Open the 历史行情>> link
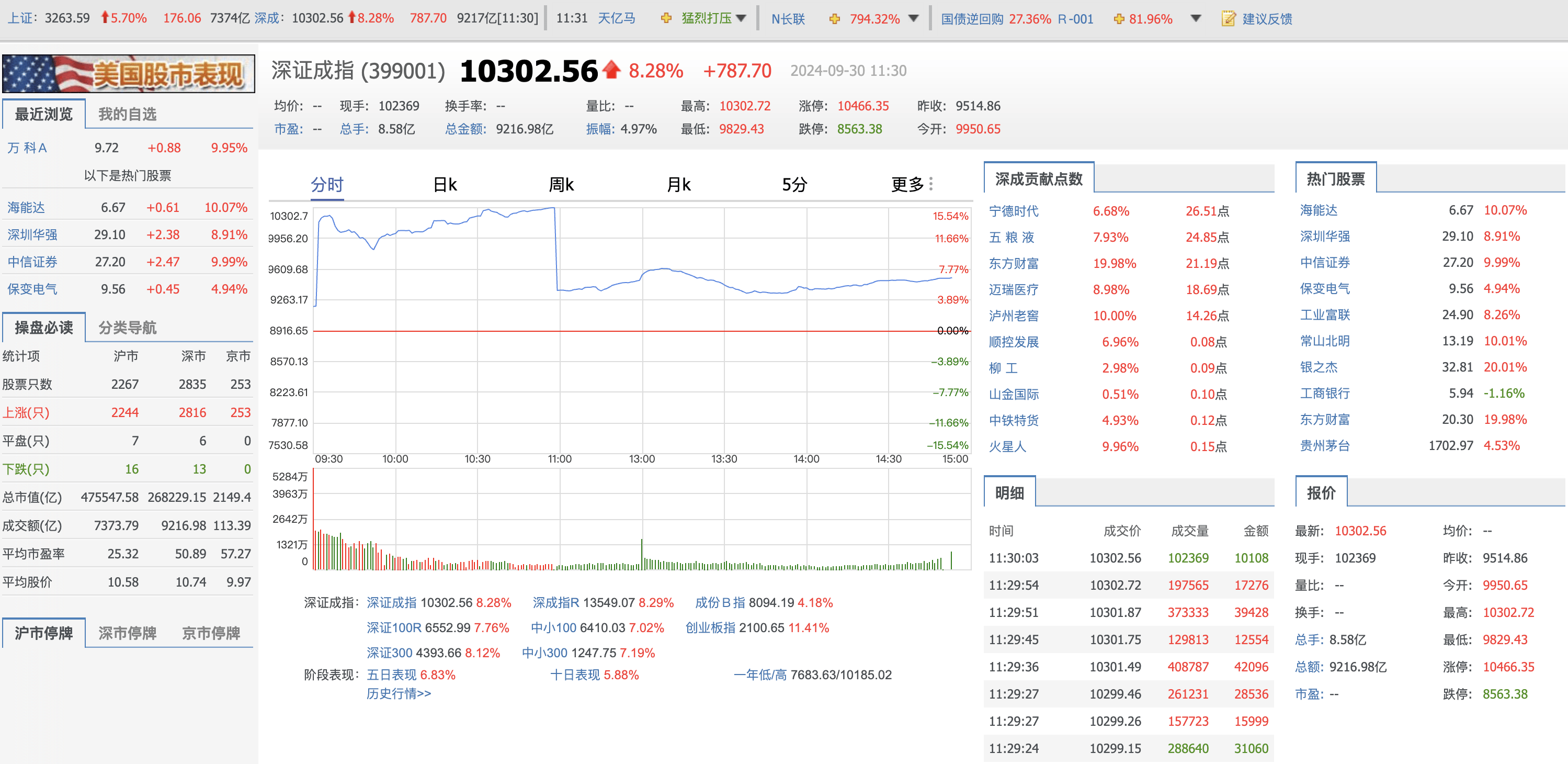Screen dimensions: 1568x764 coord(399,693)
